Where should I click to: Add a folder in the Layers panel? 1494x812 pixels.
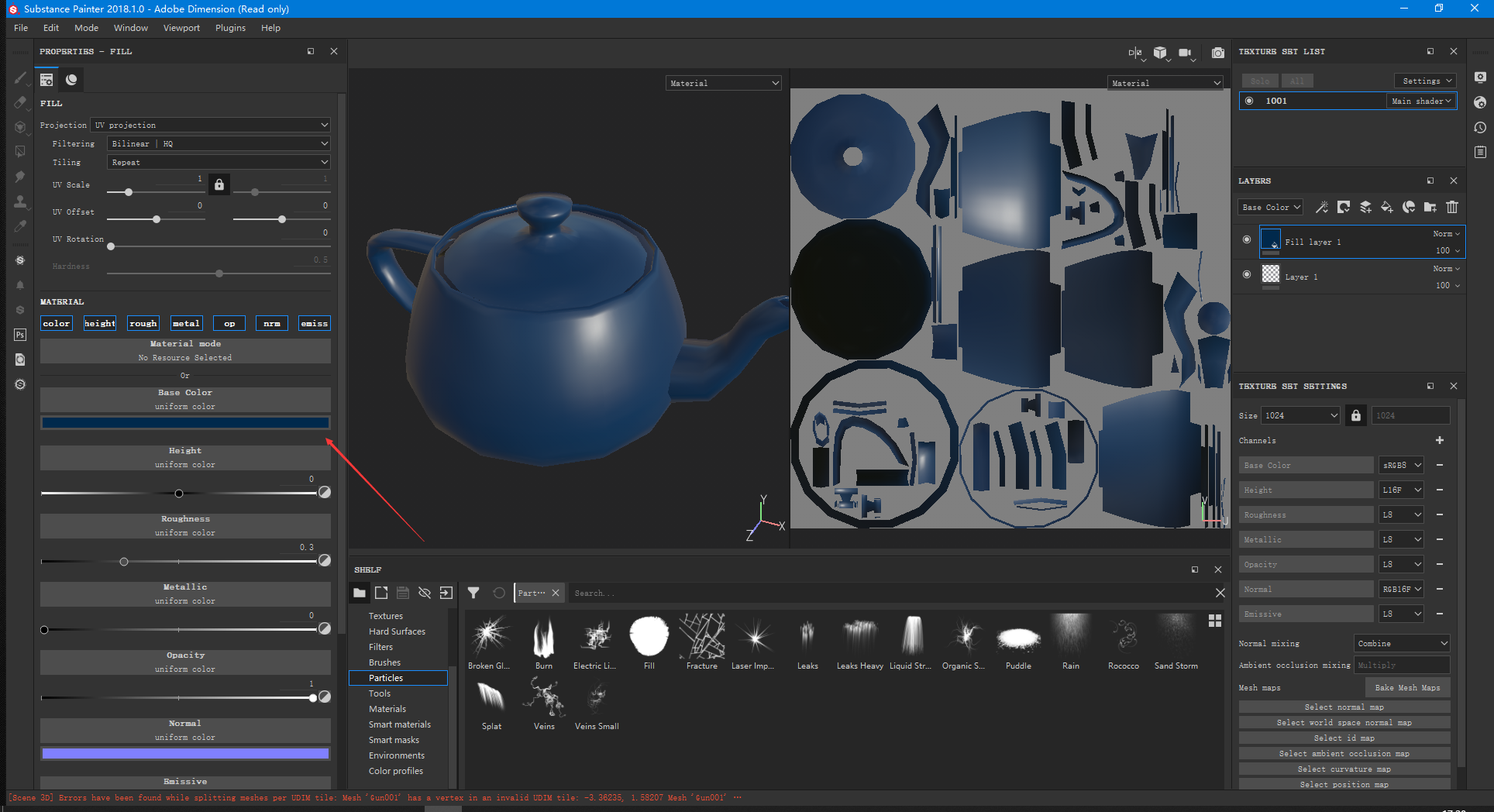(1430, 207)
